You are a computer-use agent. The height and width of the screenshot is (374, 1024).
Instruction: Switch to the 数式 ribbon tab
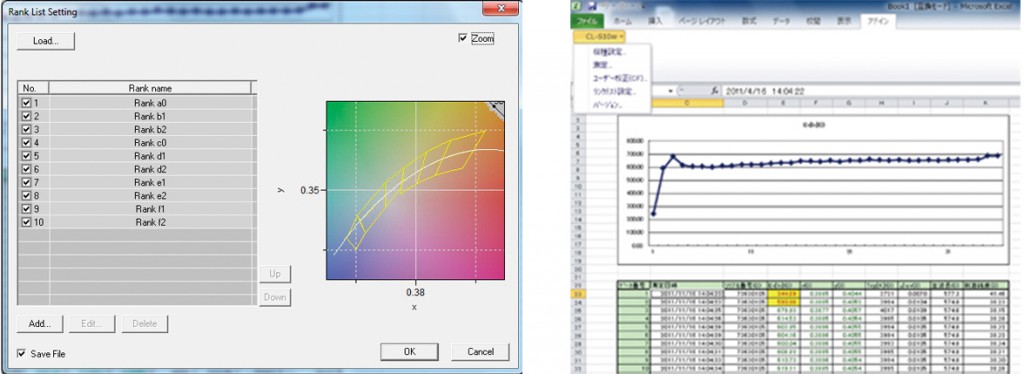click(x=749, y=21)
